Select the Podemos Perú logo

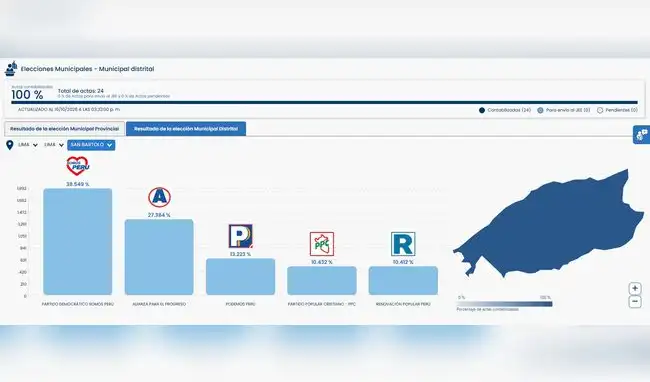coord(240,236)
